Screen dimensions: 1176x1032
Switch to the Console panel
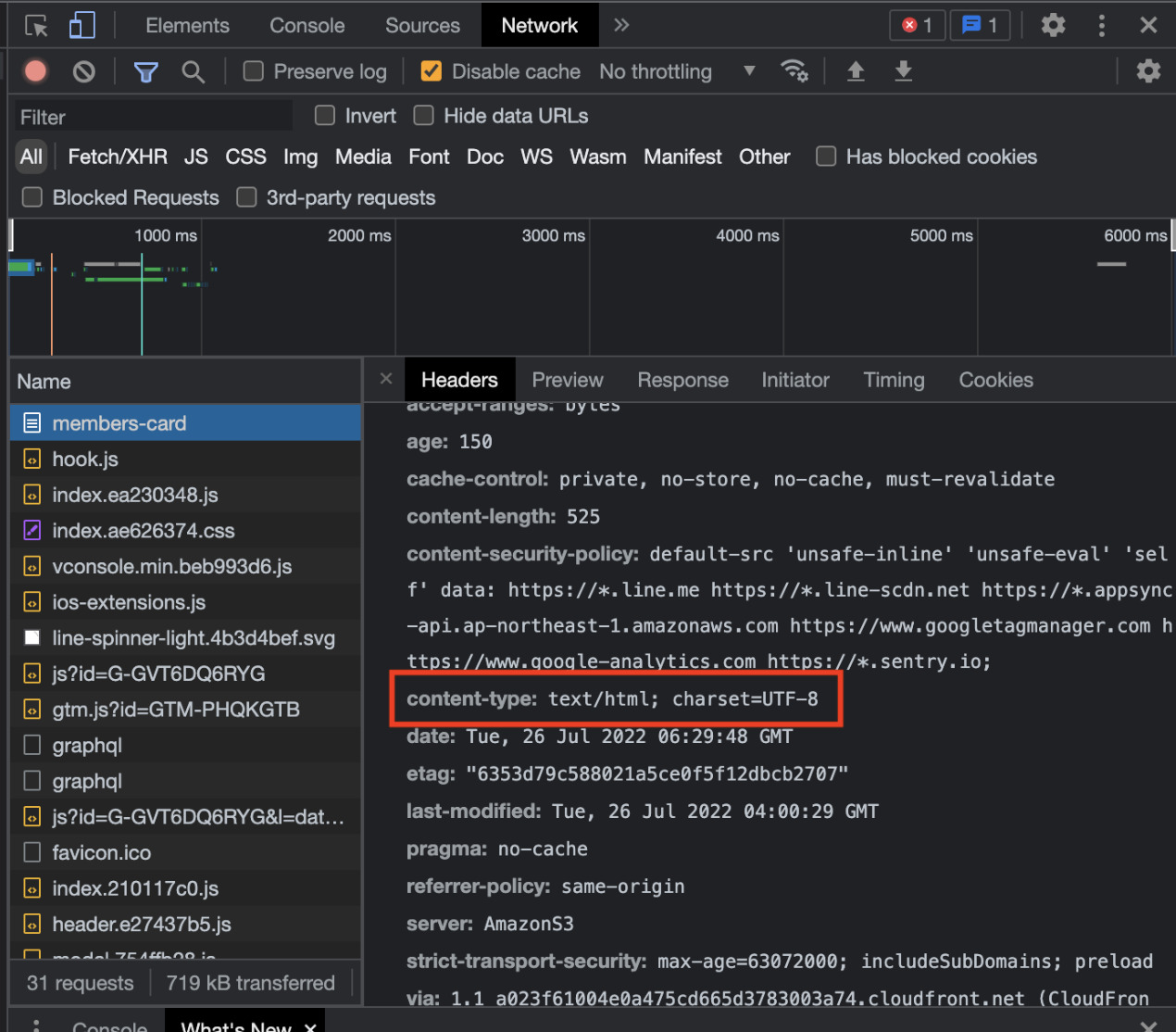pos(307,25)
